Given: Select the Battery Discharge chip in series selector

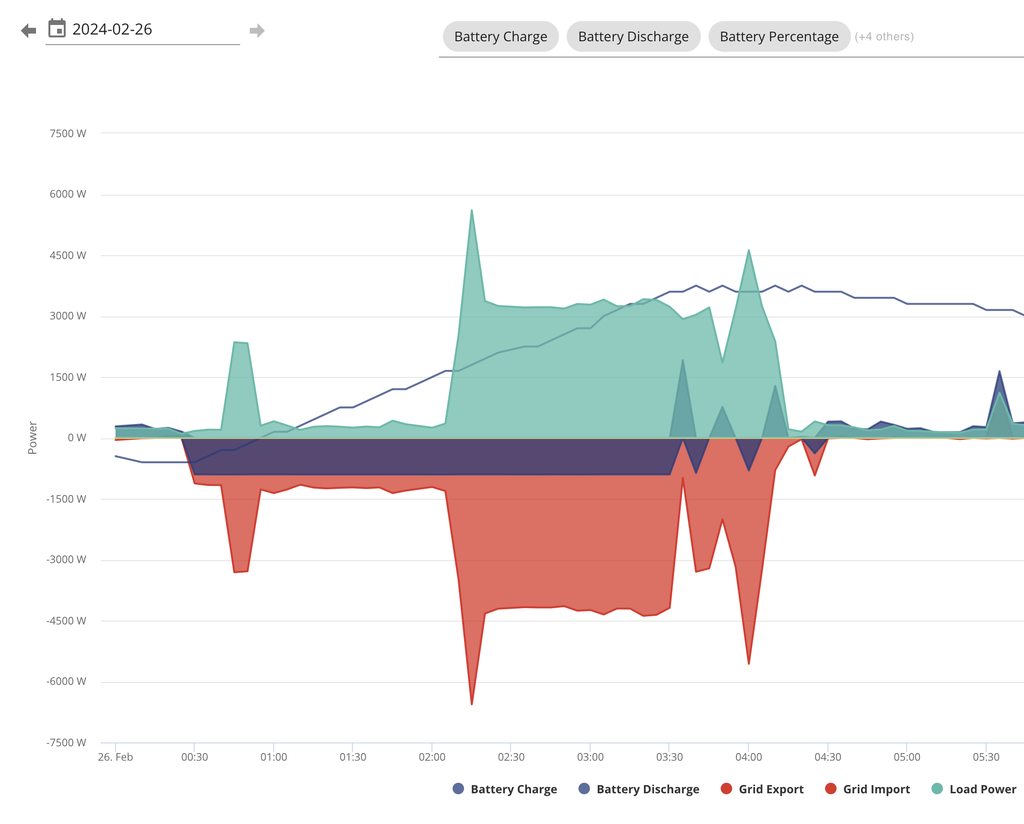Looking at the screenshot, I should click(x=633, y=37).
